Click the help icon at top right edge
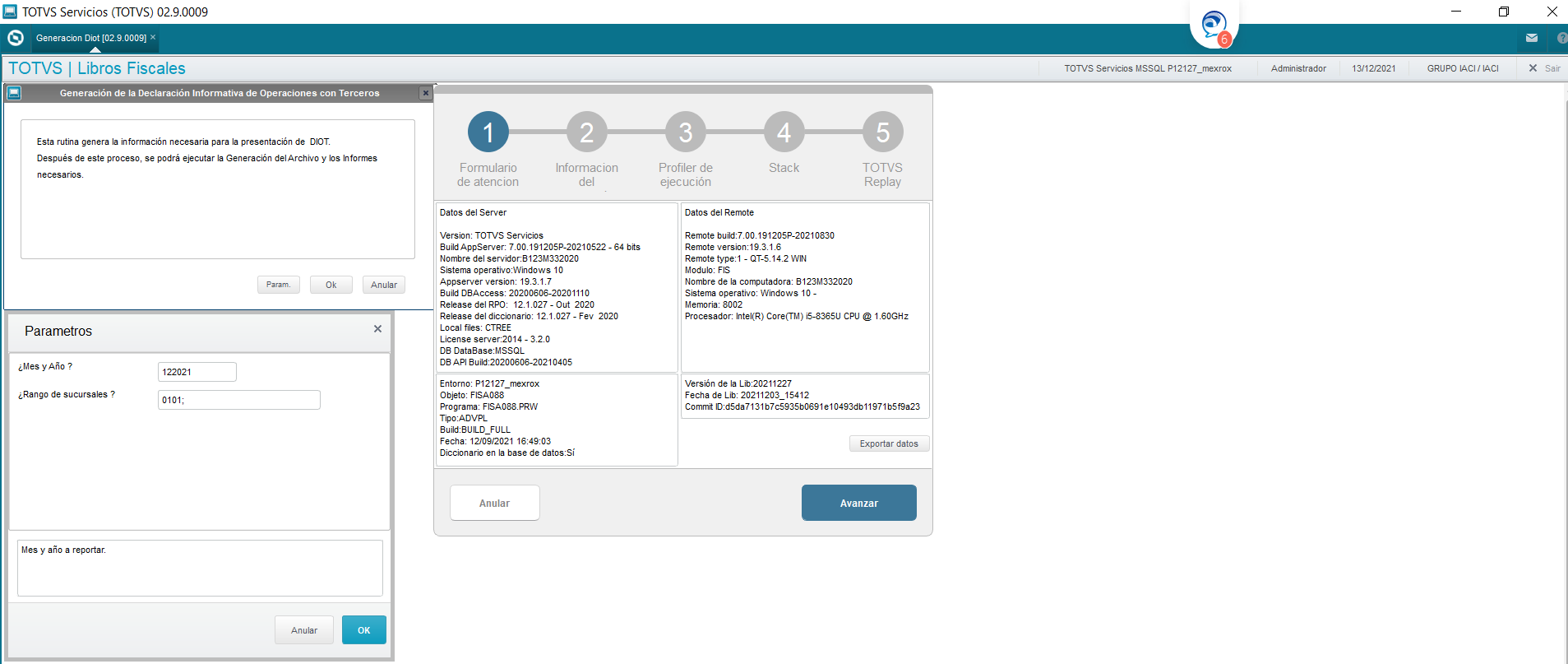This screenshot has height=664, width=1568. point(1561,38)
